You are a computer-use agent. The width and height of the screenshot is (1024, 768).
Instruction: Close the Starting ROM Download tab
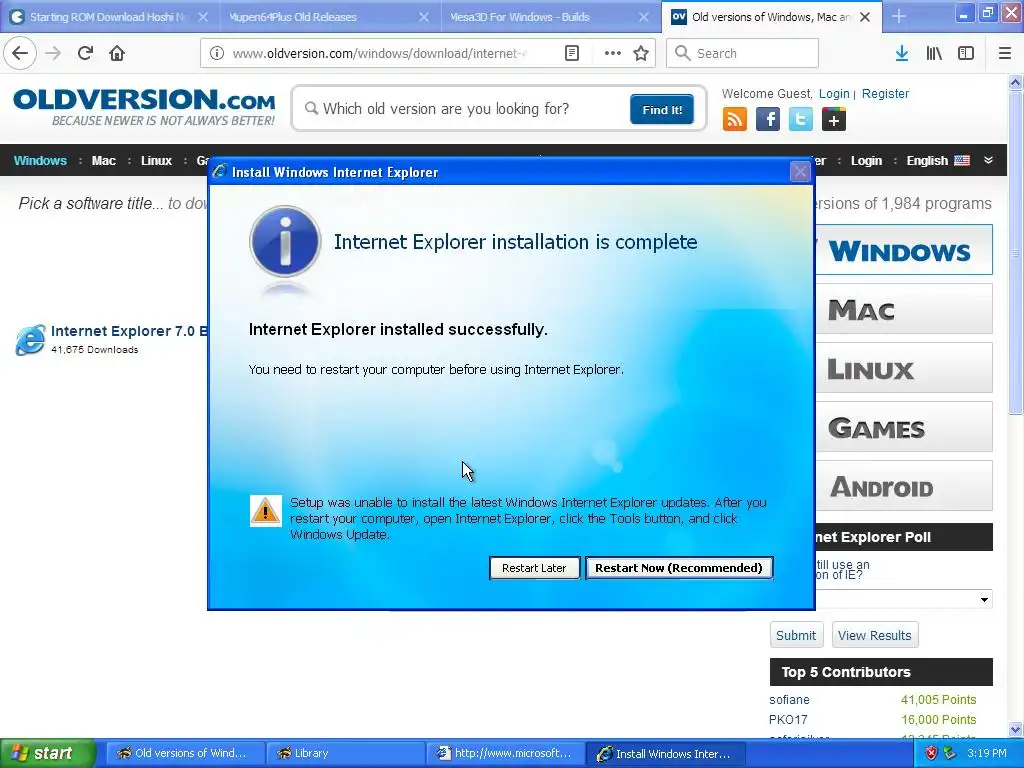203,17
